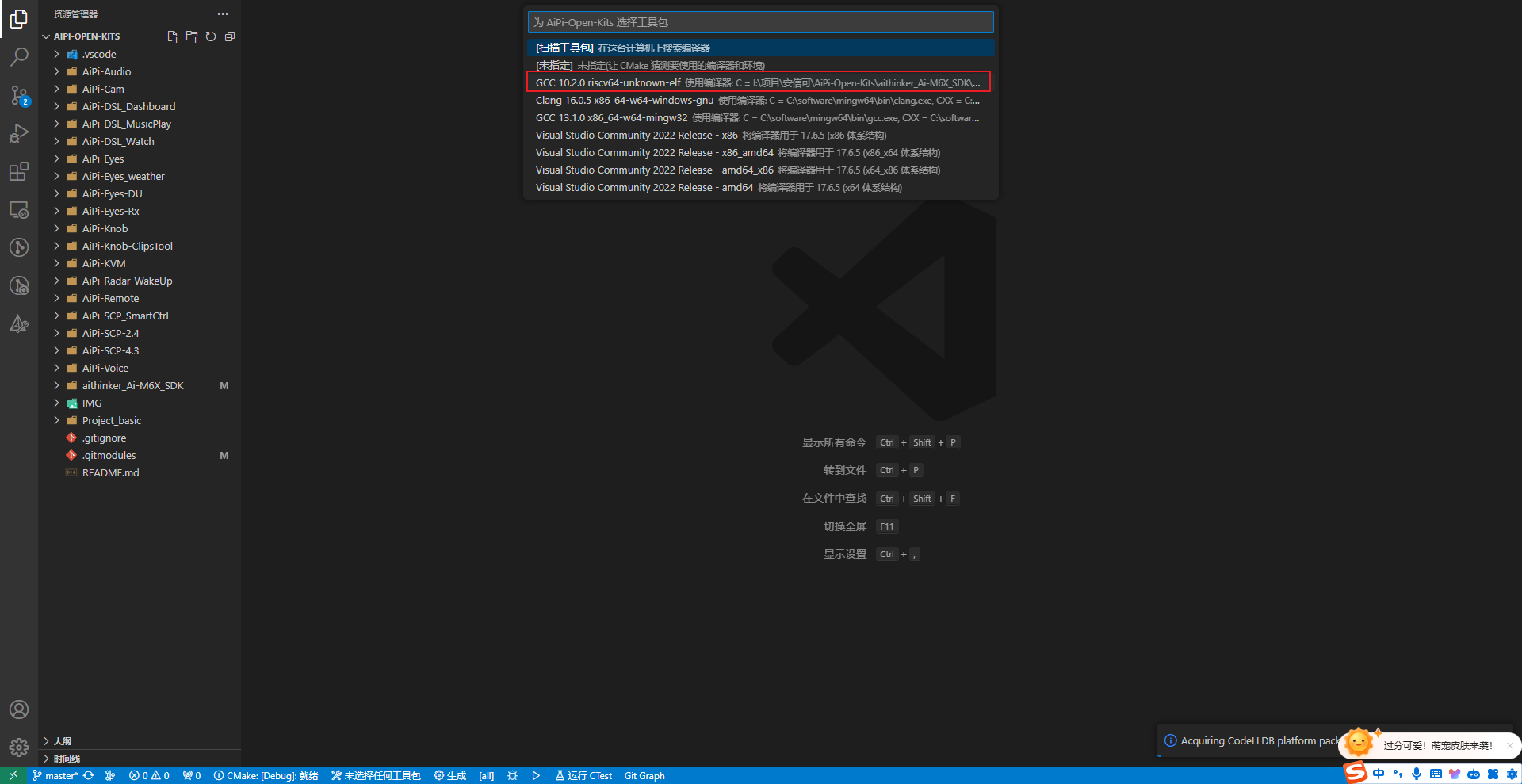Image resolution: width=1522 pixels, height=784 pixels.
Task: Expand the AiPi-Eyes_weather folder
Action: click(140, 176)
